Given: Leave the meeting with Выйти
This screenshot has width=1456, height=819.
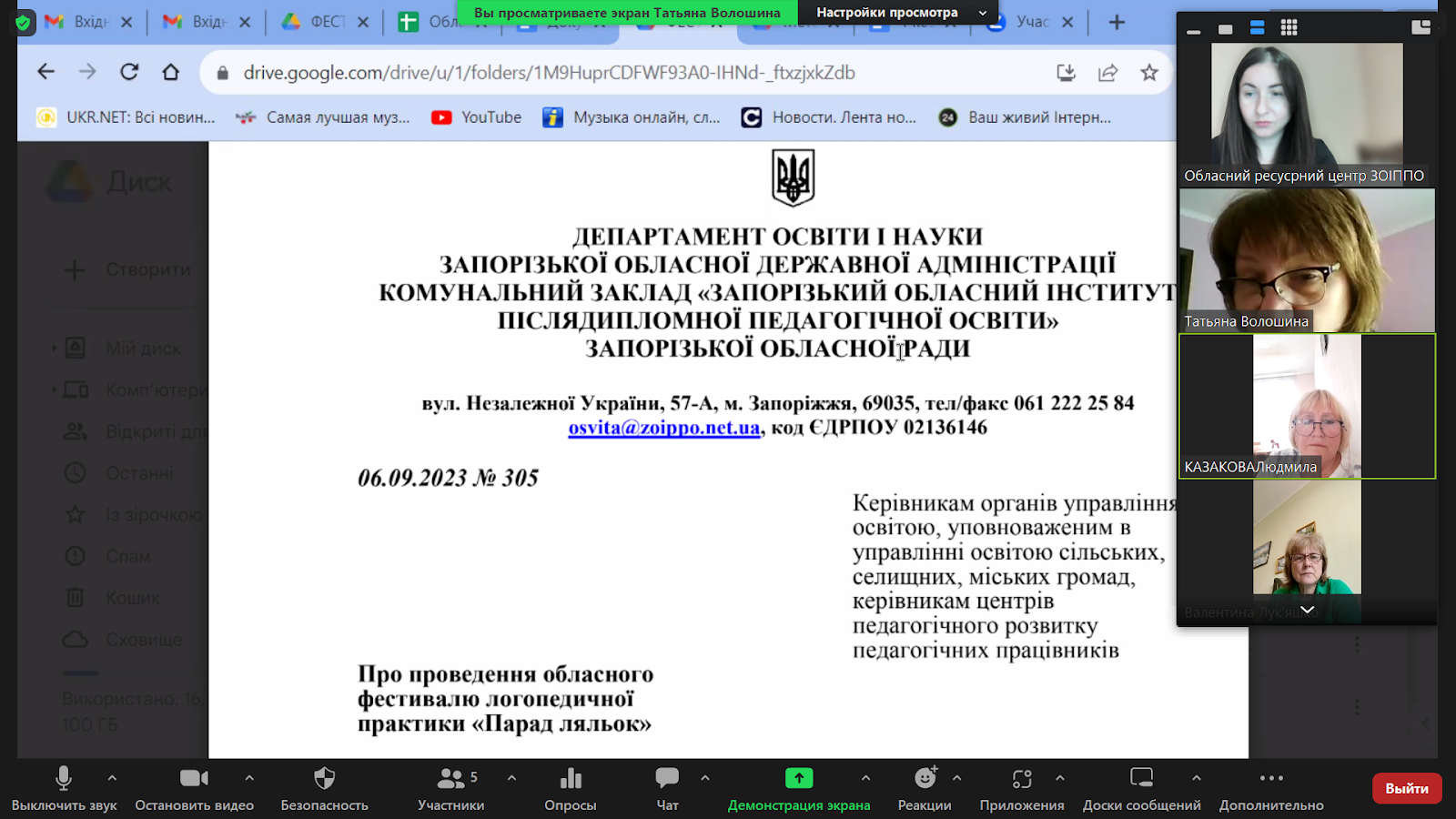Looking at the screenshot, I should [x=1407, y=788].
